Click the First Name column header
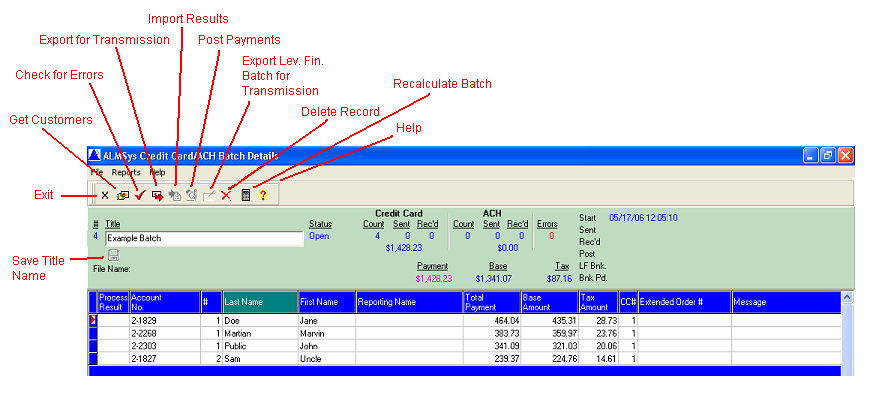This screenshot has width=877, height=400. pos(327,302)
